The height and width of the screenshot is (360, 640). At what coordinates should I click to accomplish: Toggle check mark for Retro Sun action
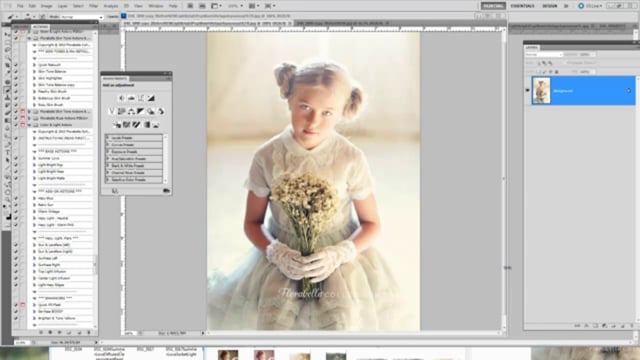point(16,205)
